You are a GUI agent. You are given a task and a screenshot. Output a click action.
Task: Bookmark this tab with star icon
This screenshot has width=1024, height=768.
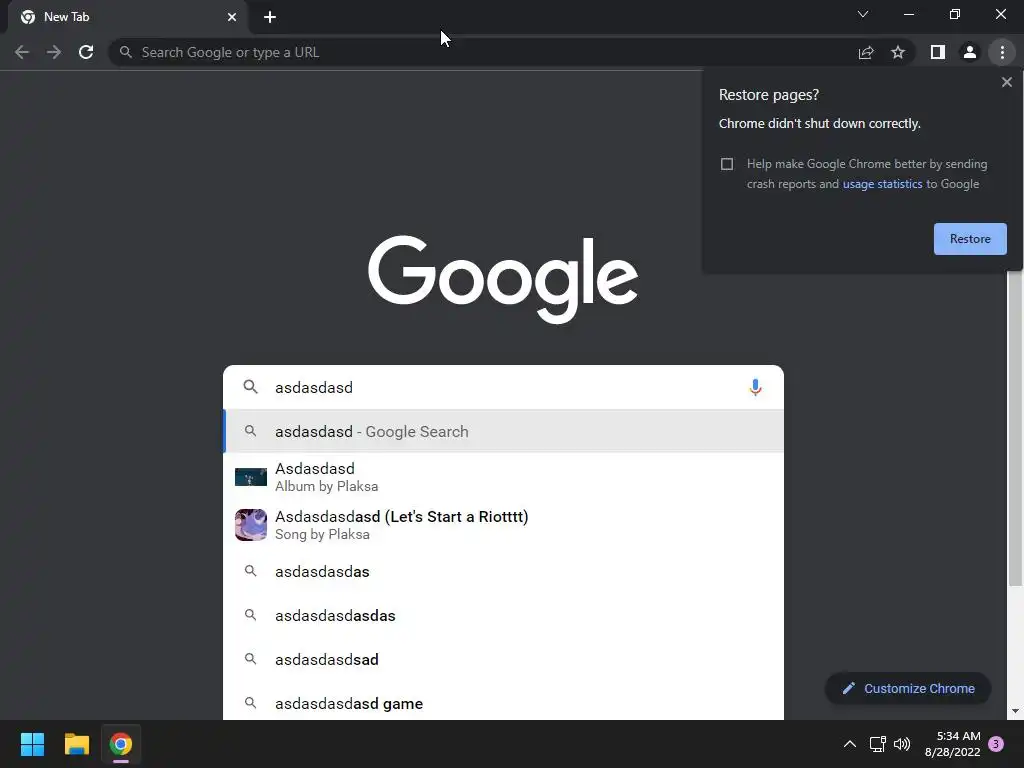(898, 52)
